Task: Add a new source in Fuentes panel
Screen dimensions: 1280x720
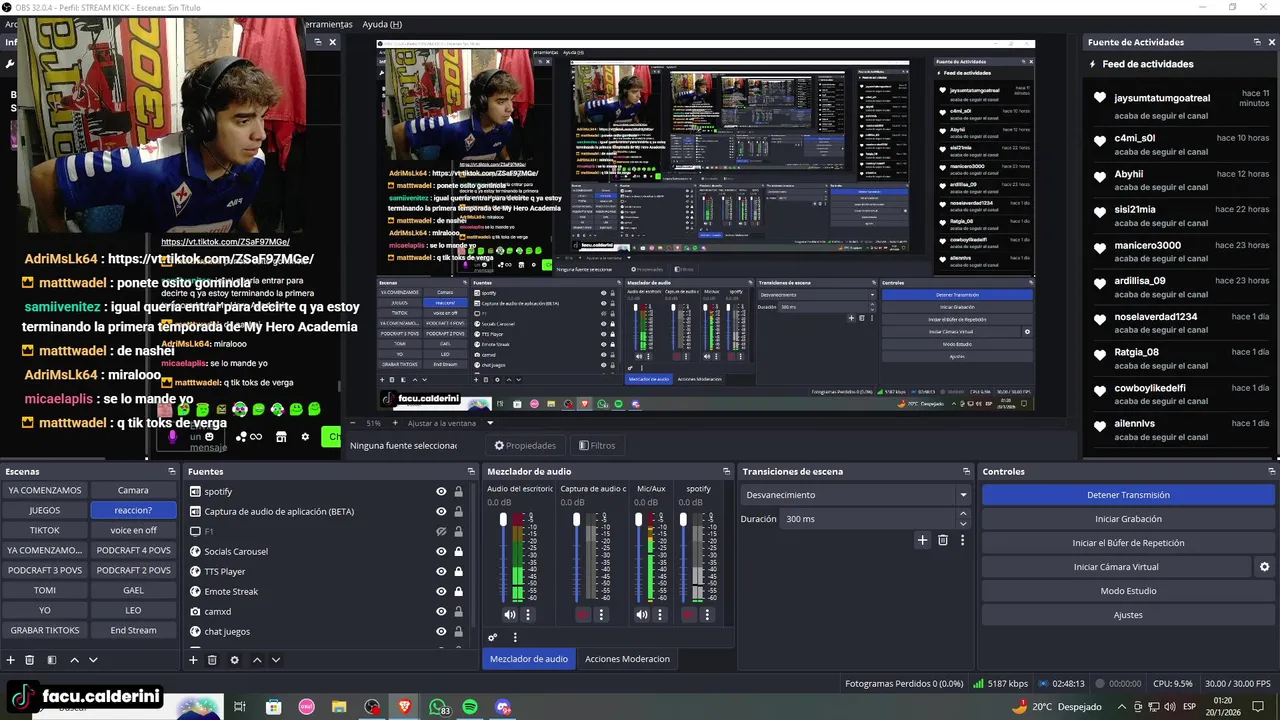Action: [x=193, y=660]
